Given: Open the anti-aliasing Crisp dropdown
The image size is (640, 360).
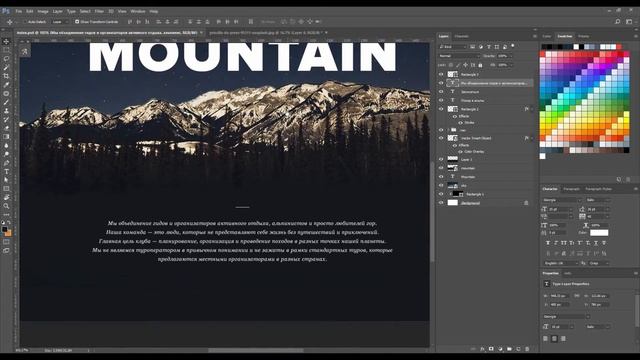Looking at the screenshot, I should (x=599, y=263).
